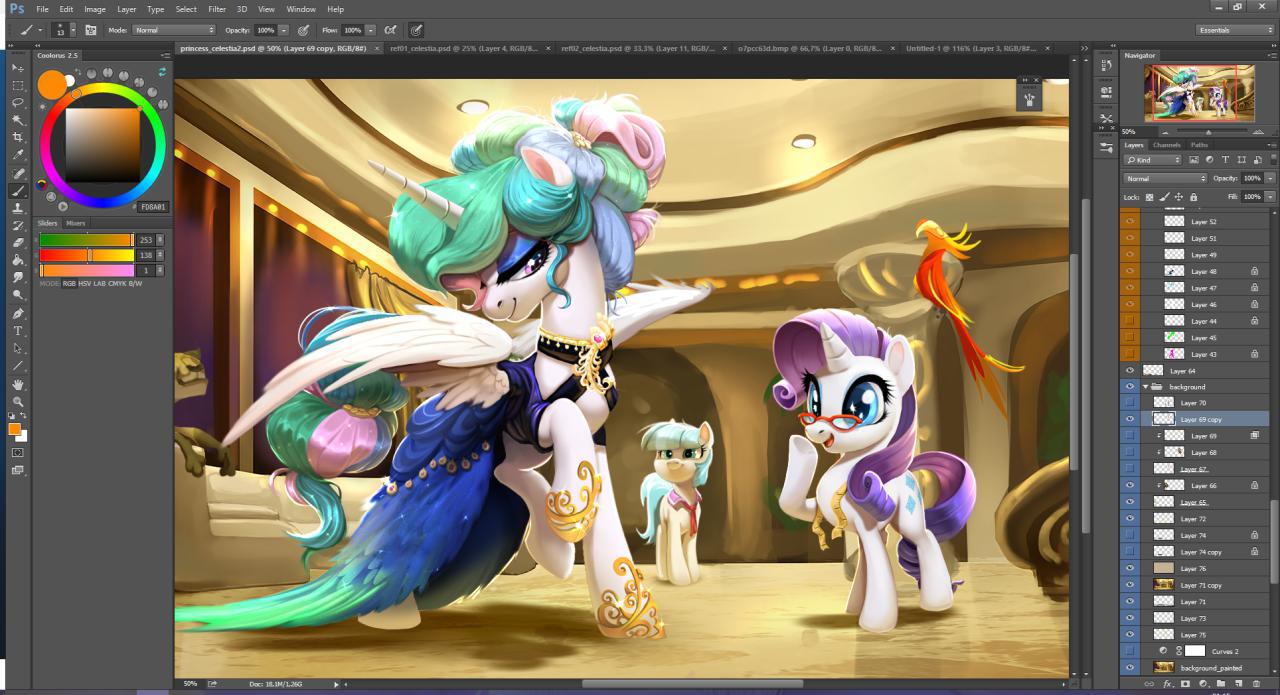Select the Crop tool
This screenshot has width=1280, height=695.
click(18, 137)
